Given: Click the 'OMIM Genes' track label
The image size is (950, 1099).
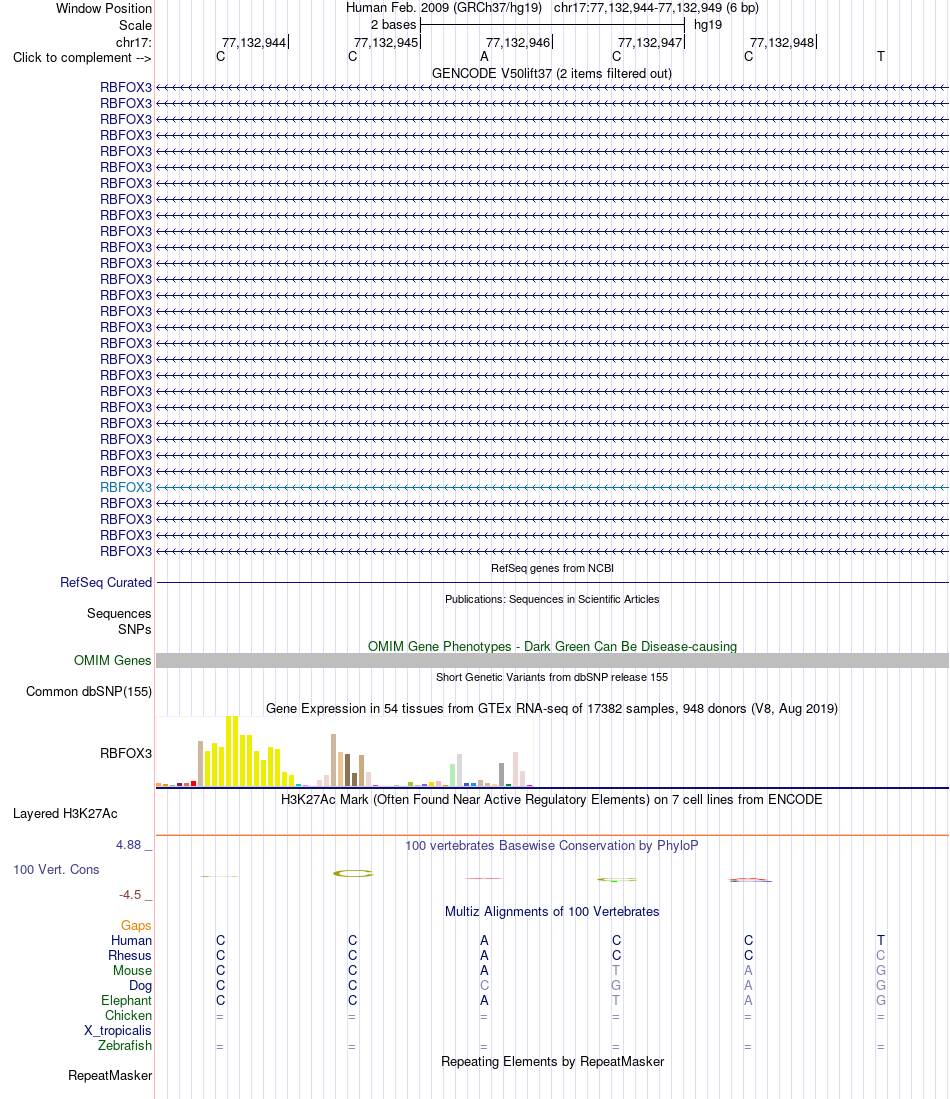Looking at the screenshot, I should point(112,660).
